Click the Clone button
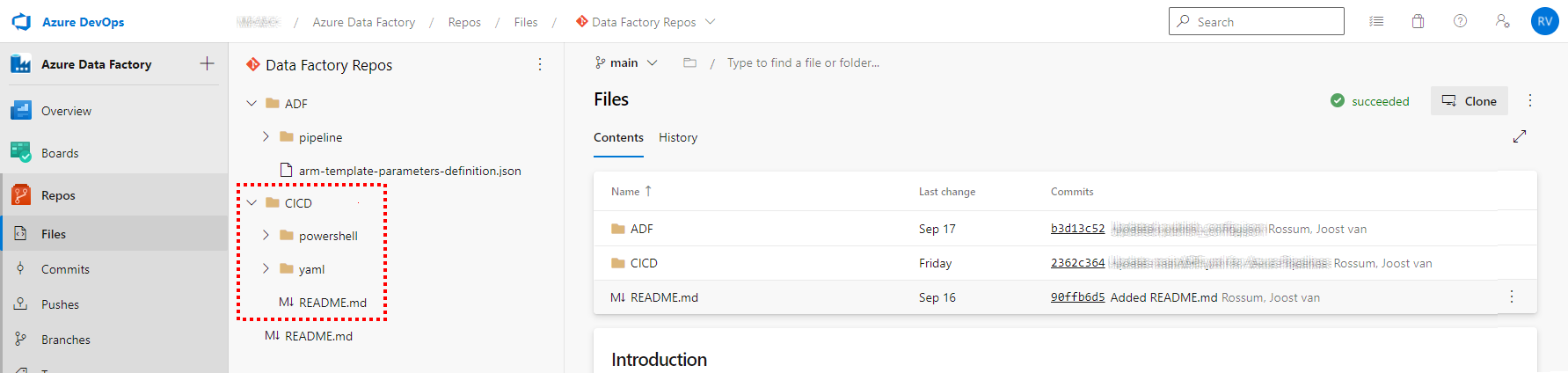1568x373 pixels. 1469,101
